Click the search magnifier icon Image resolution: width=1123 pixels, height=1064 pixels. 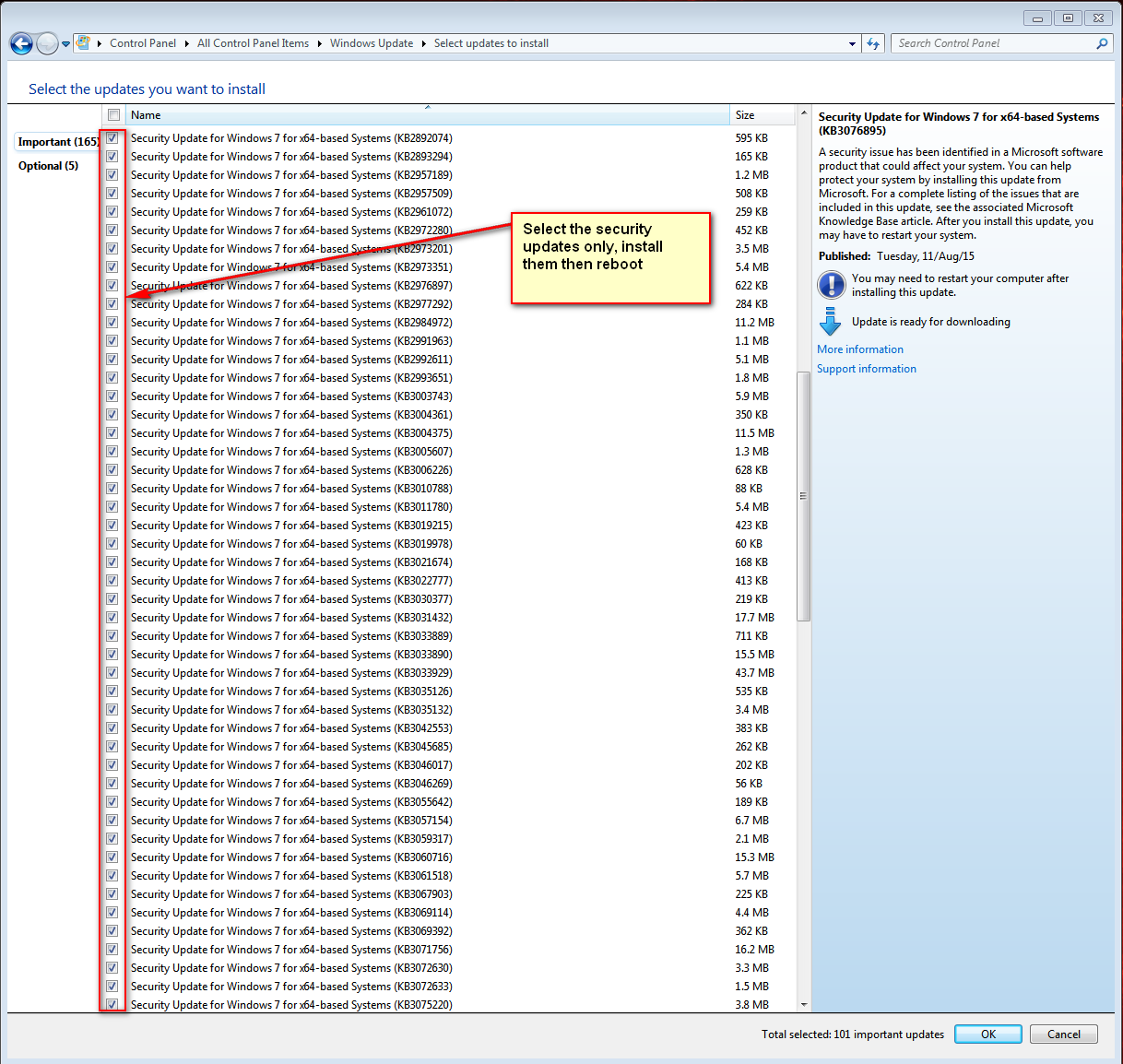click(1102, 43)
